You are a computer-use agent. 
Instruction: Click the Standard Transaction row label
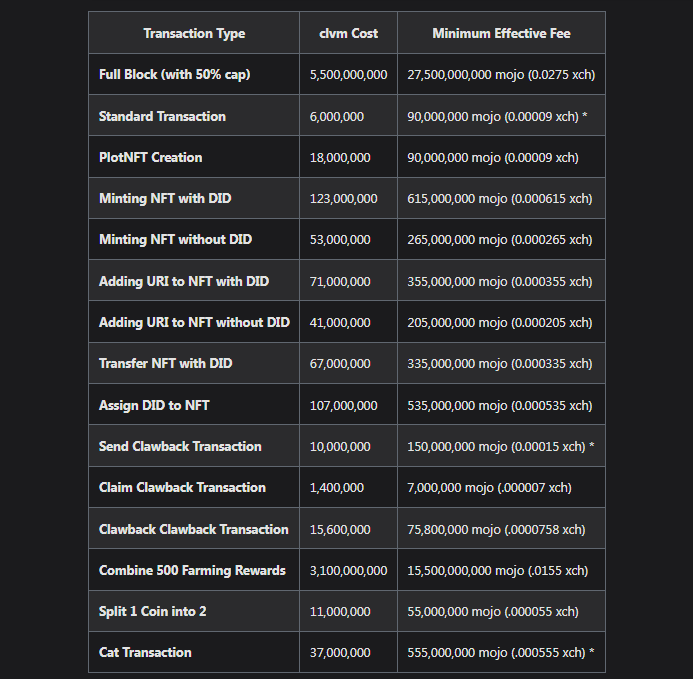pos(162,116)
